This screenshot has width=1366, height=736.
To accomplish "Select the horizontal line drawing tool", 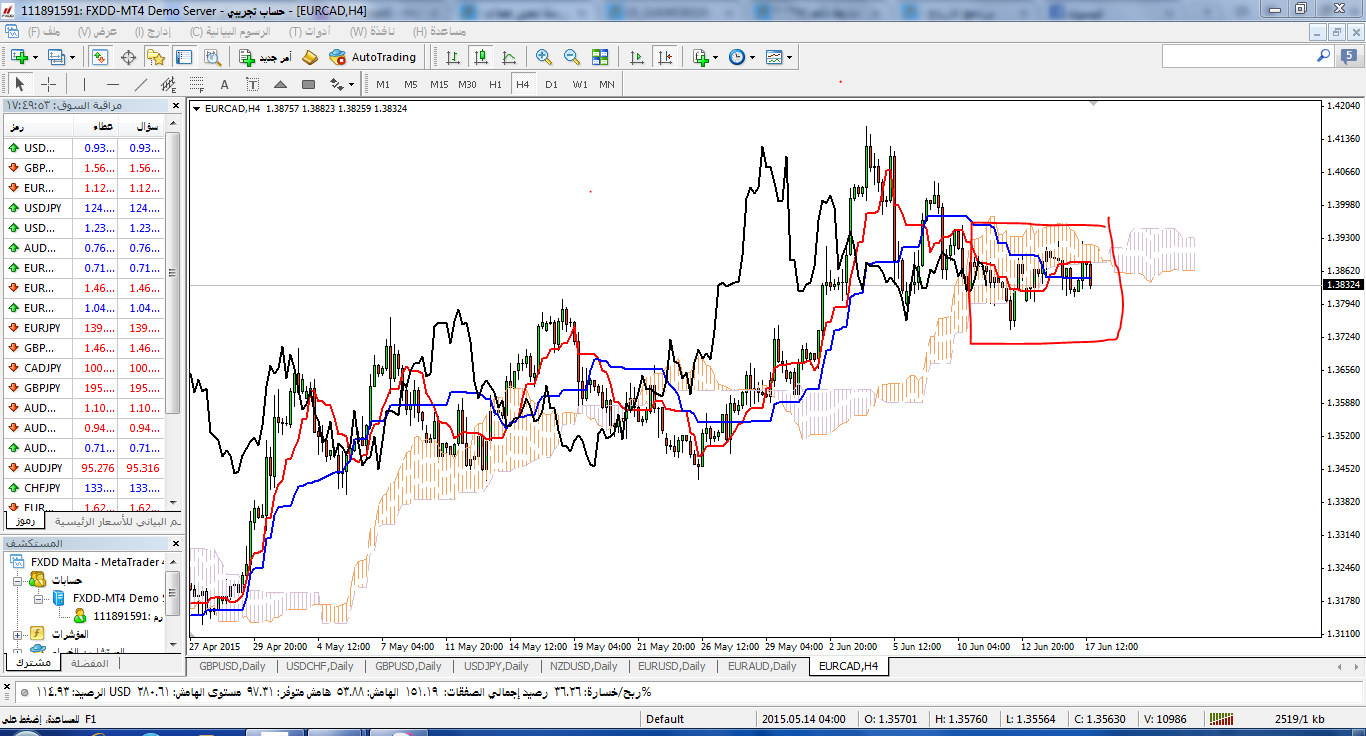I will pyautogui.click(x=113, y=84).
